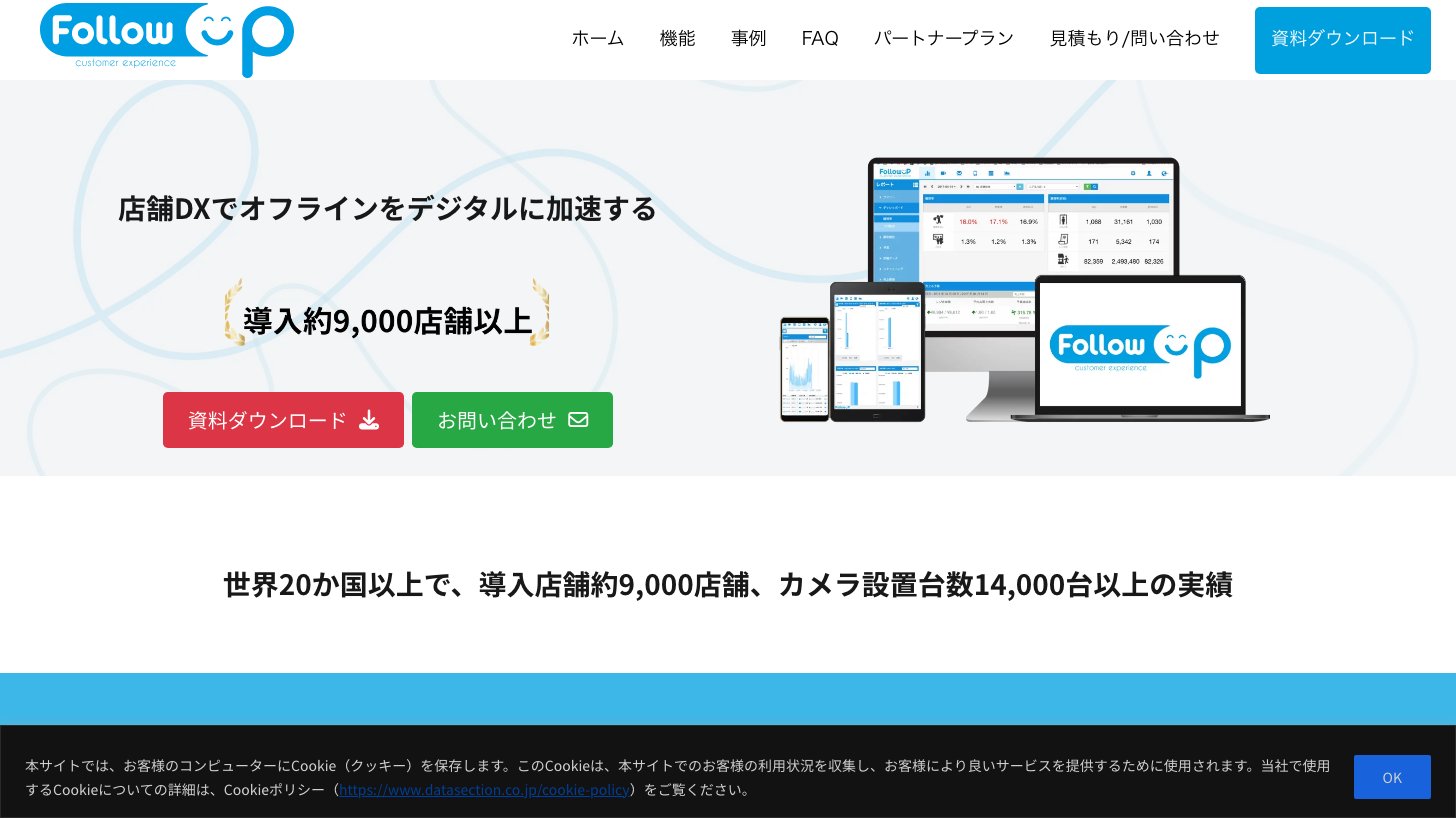Screen dimensions: 1456x818
Task: Select パートナープラン in navigation
Action: (944, 38)
